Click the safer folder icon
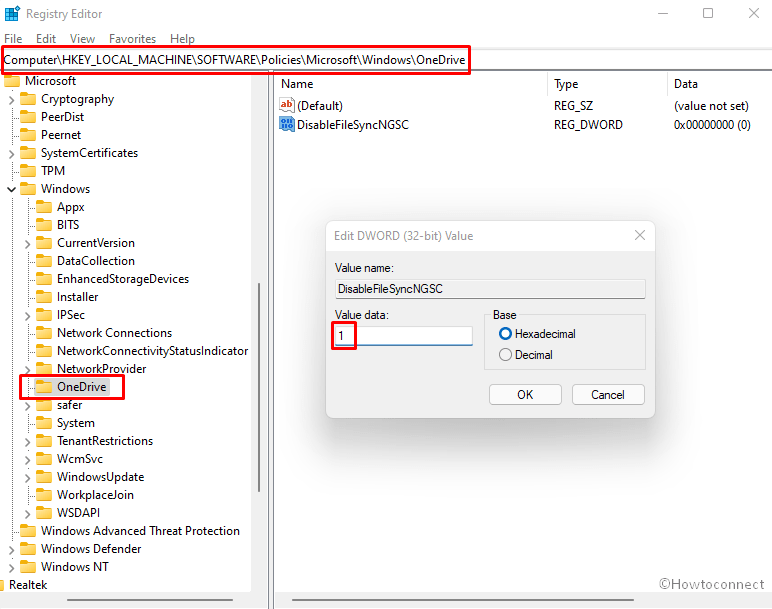Viewport: 772px width, 609px height. tap(44, 405)
